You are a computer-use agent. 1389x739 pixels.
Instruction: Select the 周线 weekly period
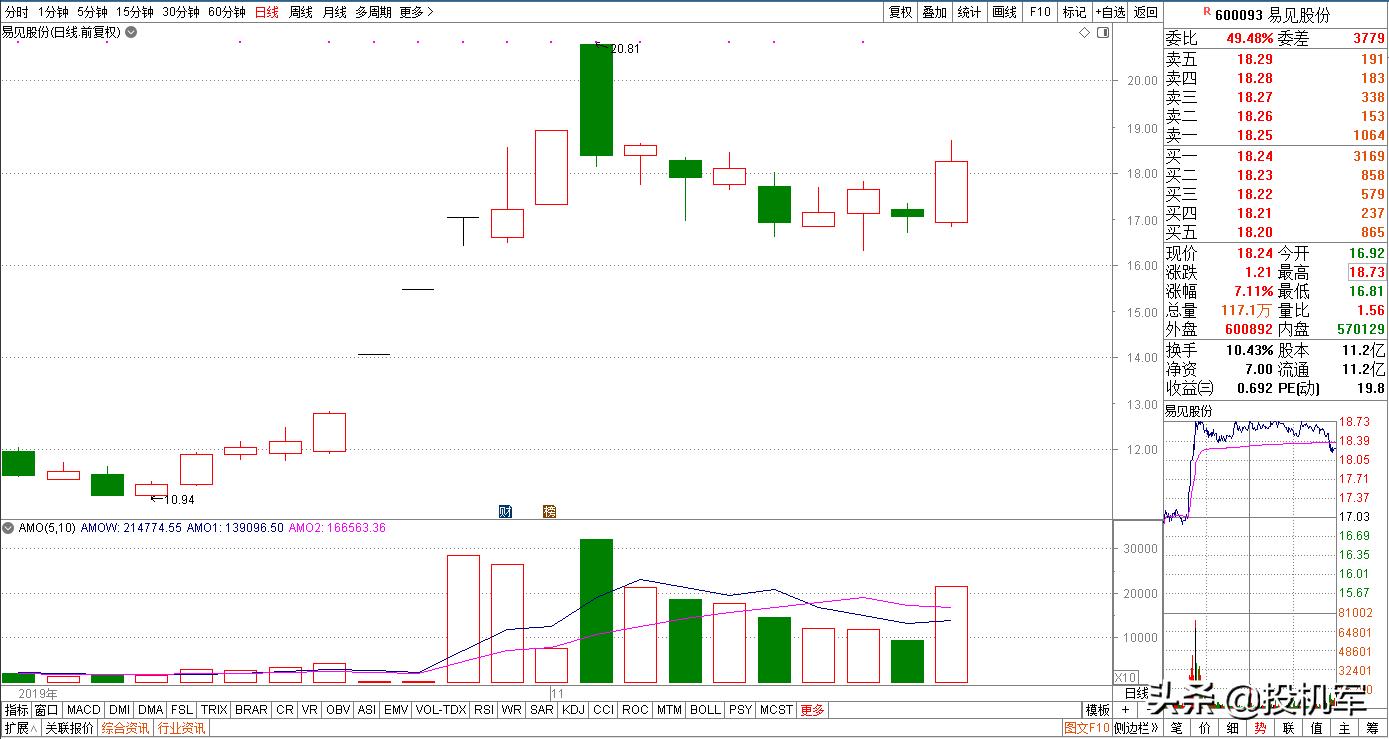point(301,12)
